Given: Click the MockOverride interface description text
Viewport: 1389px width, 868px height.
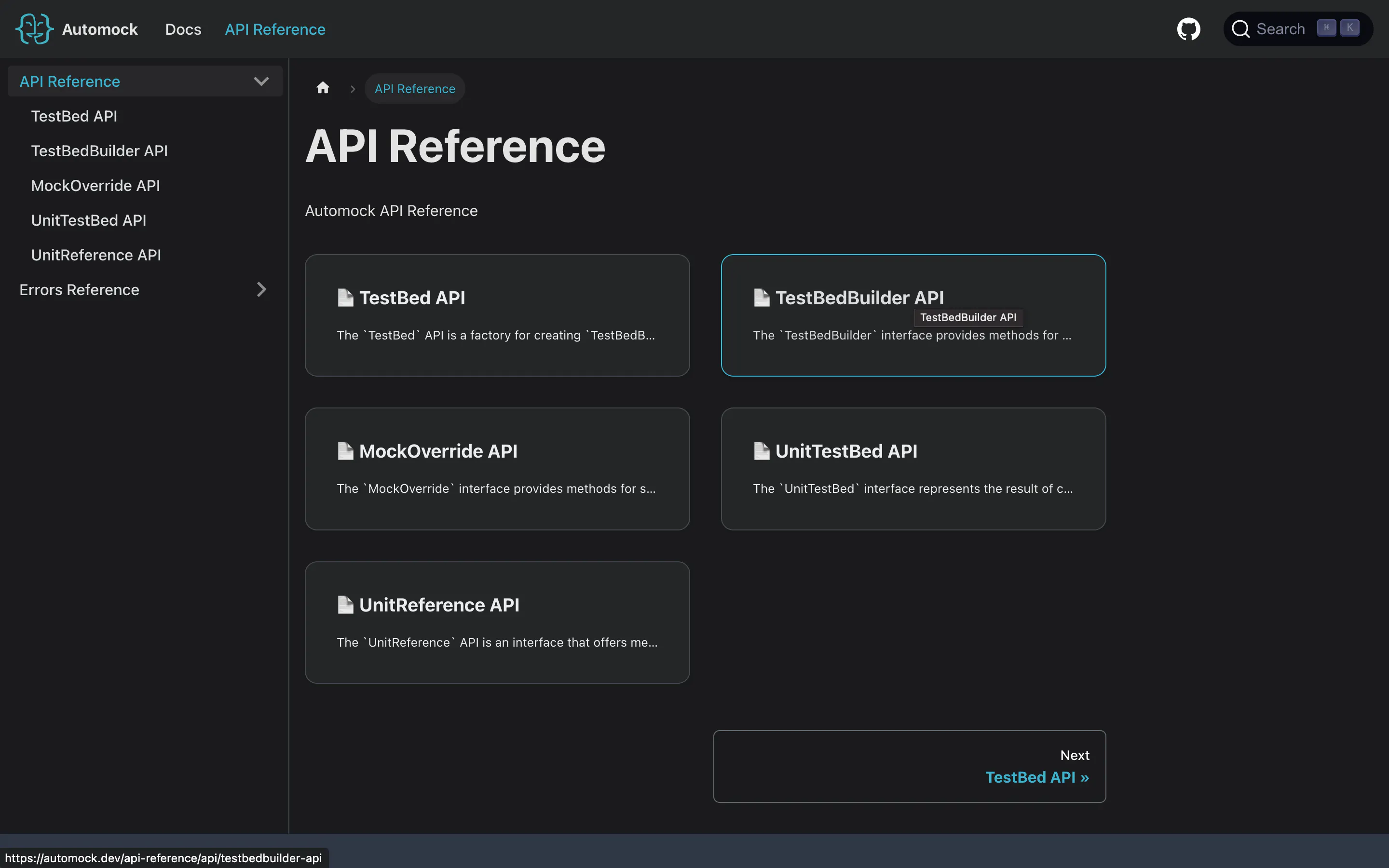Looking at the screenshot, I should coord(496,488).
